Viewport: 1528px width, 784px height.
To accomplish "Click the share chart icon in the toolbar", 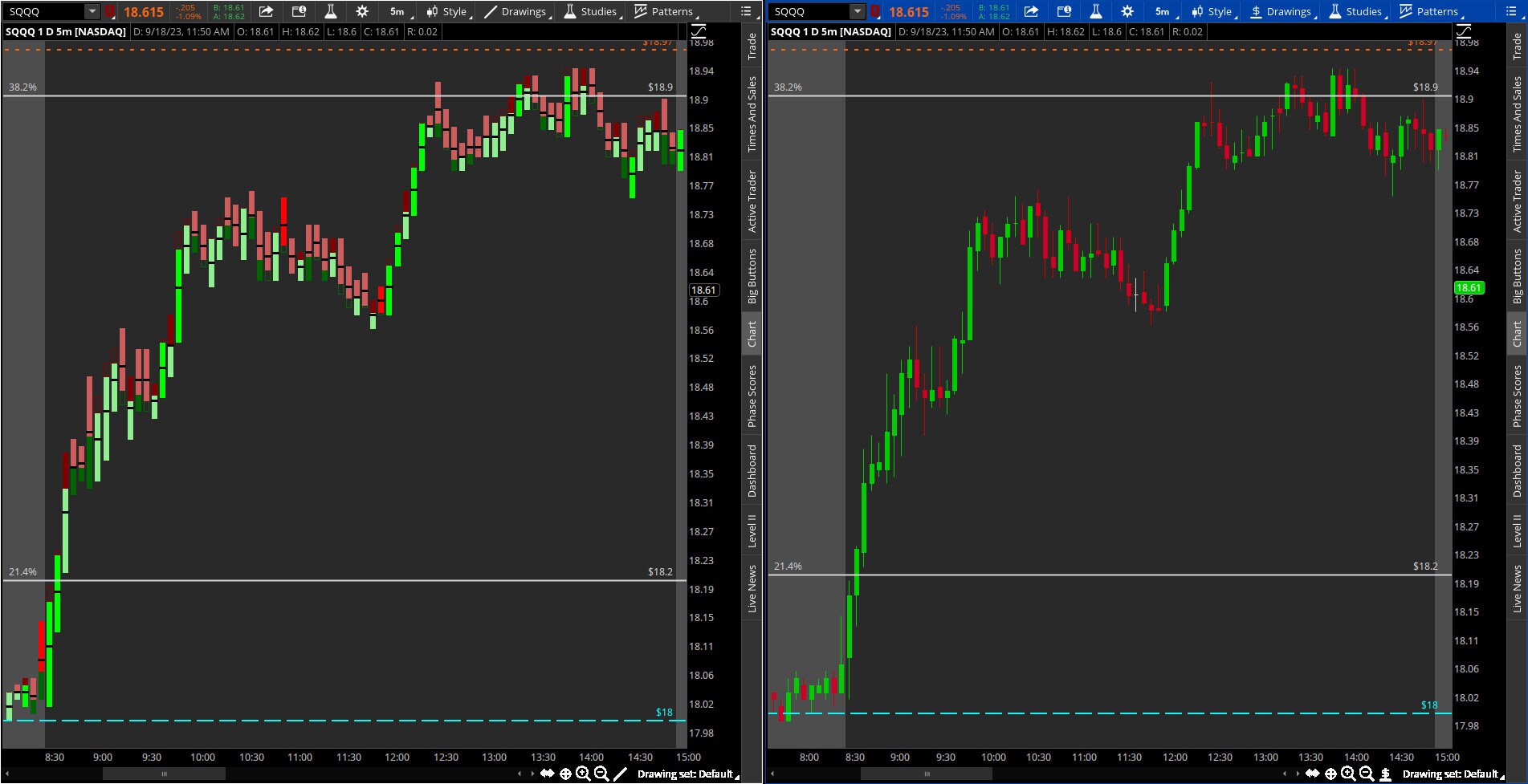I will (266, 12).
